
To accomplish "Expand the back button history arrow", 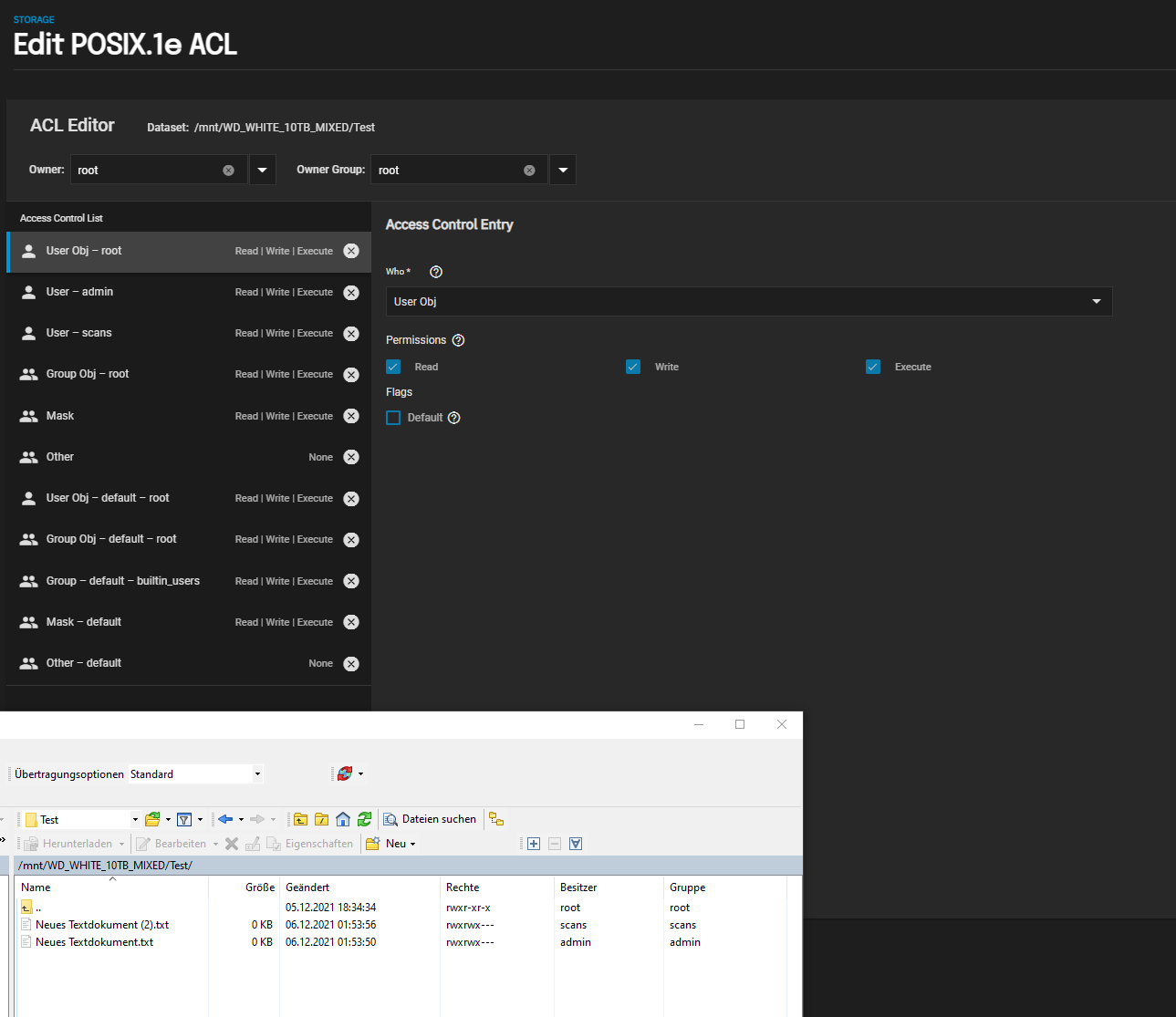I will pyautogui.click(x=241, y=819).
